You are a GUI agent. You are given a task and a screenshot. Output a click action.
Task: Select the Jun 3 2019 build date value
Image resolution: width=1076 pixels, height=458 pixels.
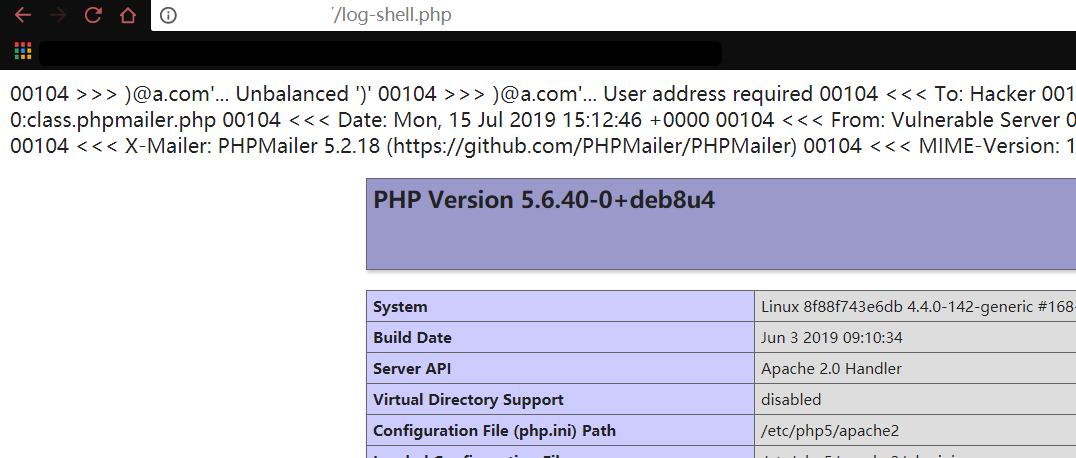tap(832, 338)
